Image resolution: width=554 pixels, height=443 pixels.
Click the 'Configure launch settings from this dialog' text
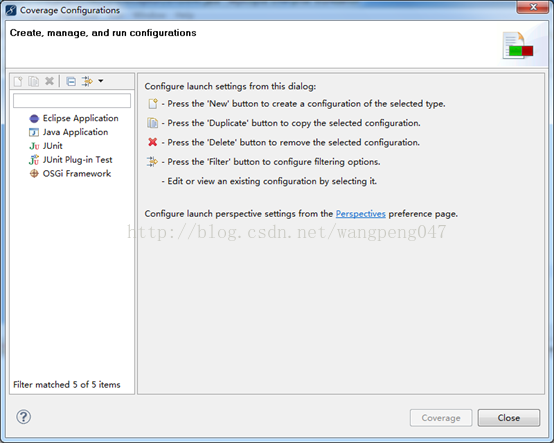pos(230,87)
